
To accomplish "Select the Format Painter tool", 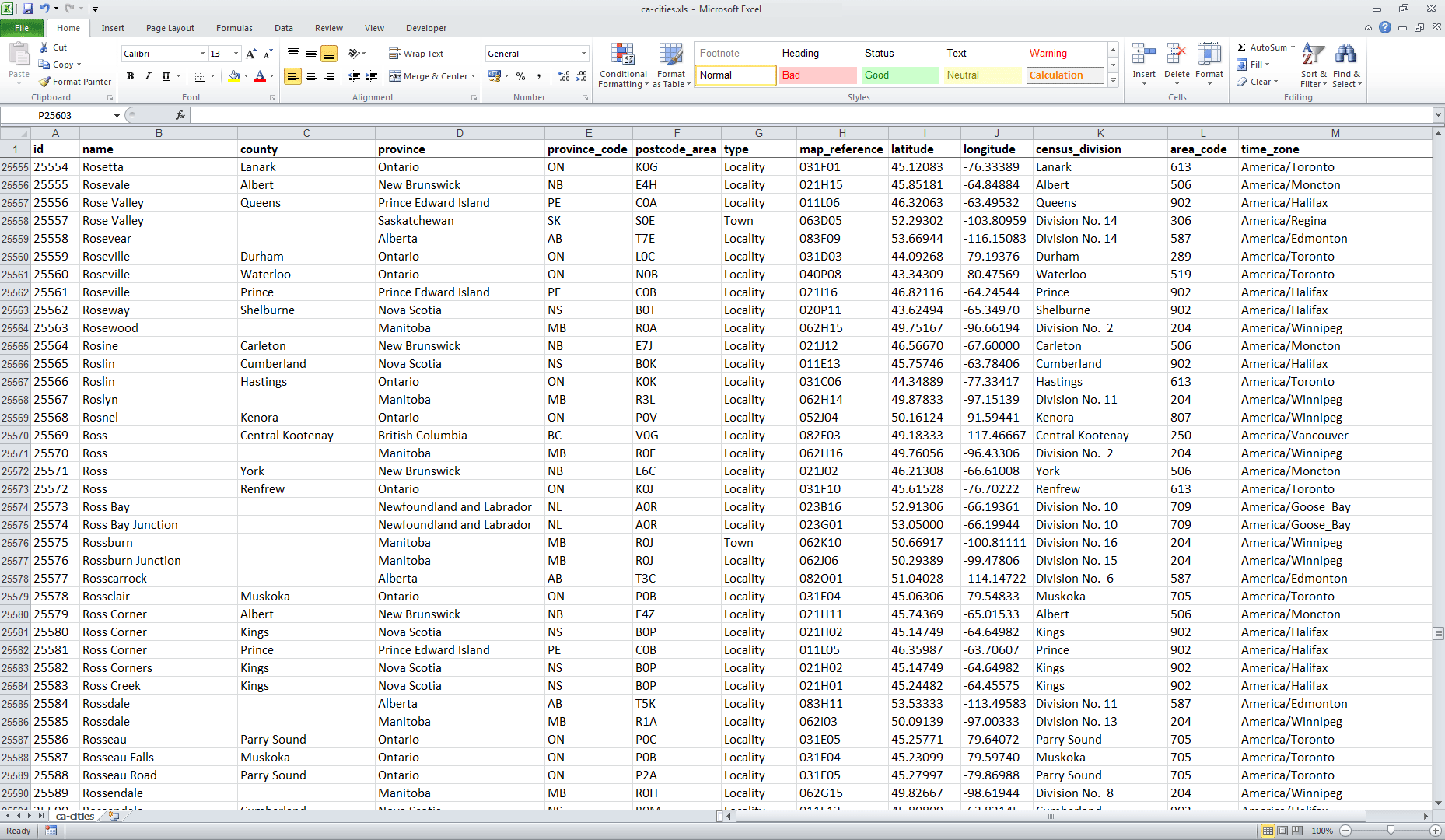I will point(75,81).
